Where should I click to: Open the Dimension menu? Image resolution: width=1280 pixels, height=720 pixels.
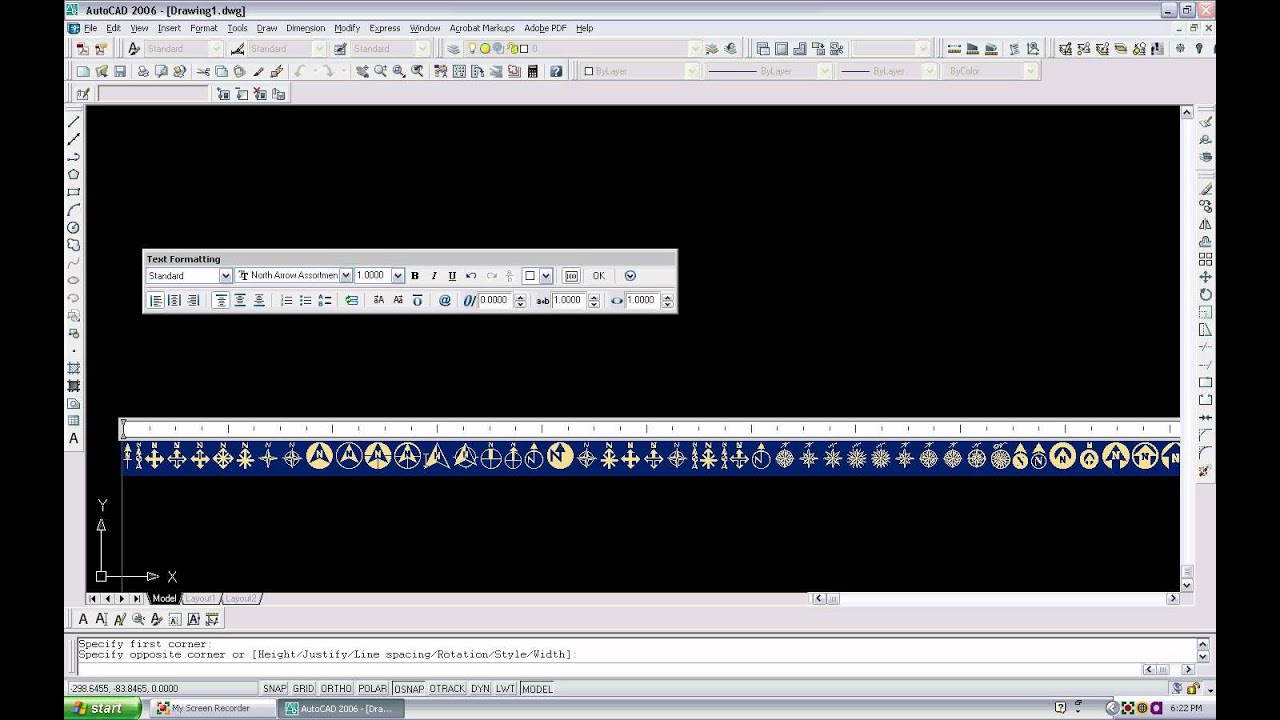point(306,28)
